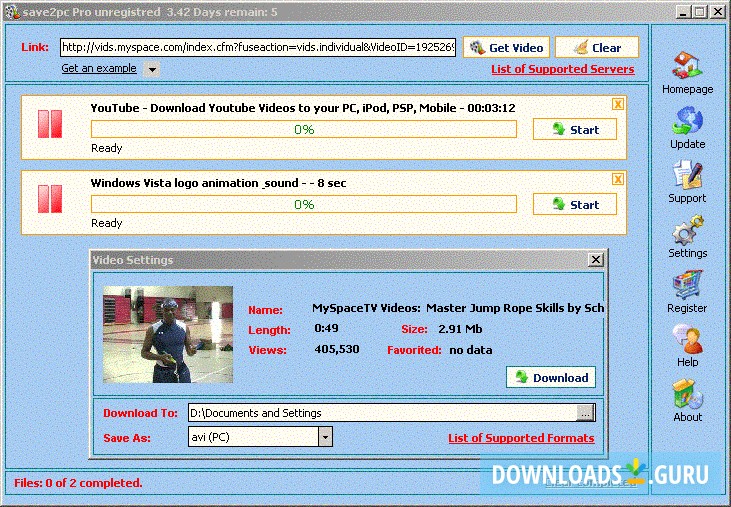Minimize the save2pc window
Viewport: 731px width, 507px height.
coord(683,12)
